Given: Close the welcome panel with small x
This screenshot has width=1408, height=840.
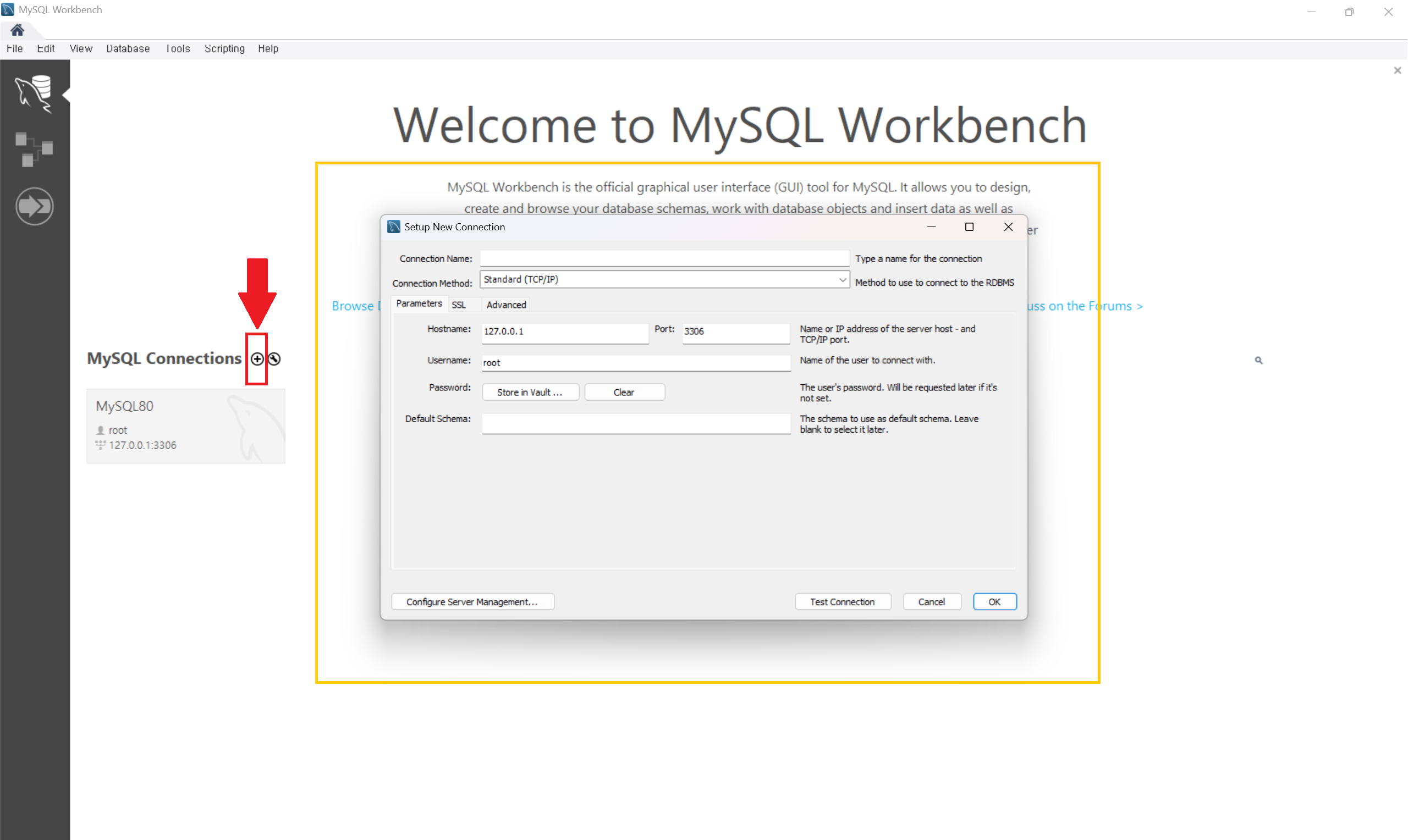Looking at the screenshot, I should [1396, 71].
